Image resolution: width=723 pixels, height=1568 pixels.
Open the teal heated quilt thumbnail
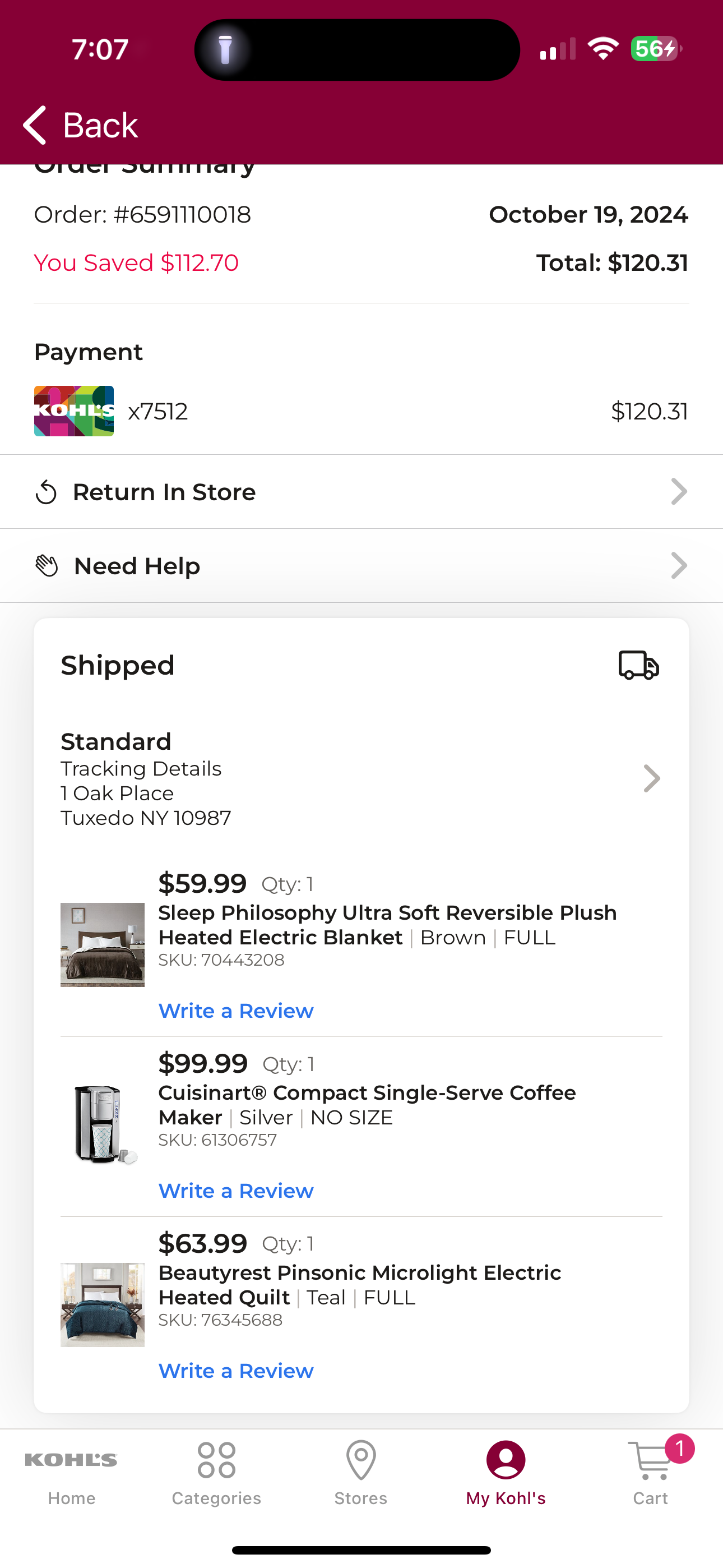pos(102,1304)
